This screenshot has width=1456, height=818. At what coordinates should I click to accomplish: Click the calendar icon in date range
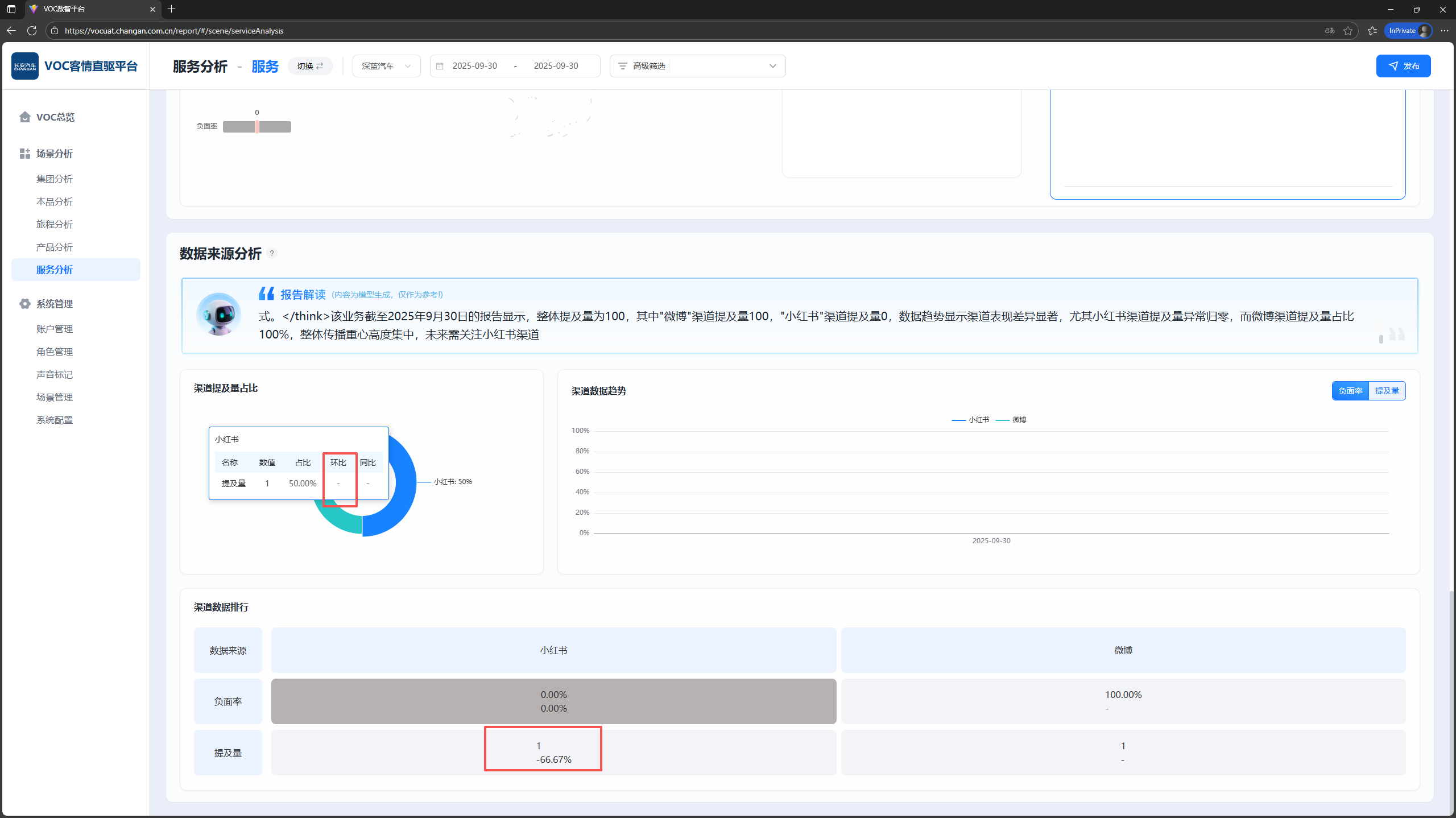[x=440, y=66]
